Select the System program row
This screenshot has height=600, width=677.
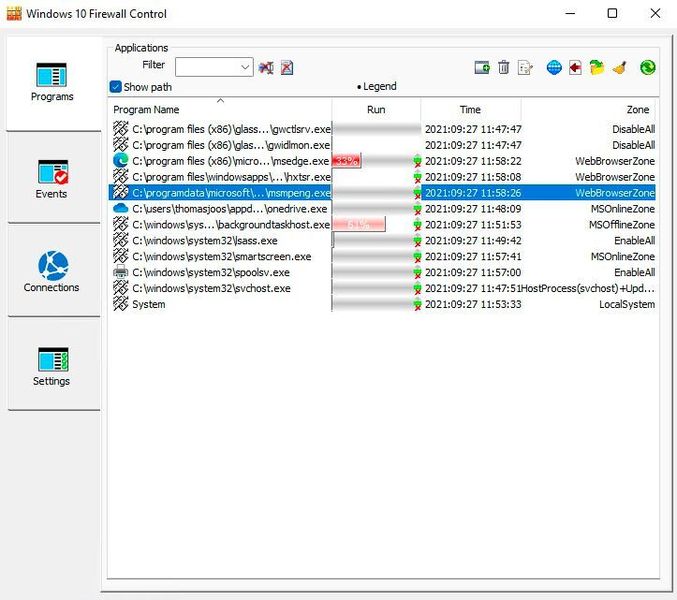382,304
